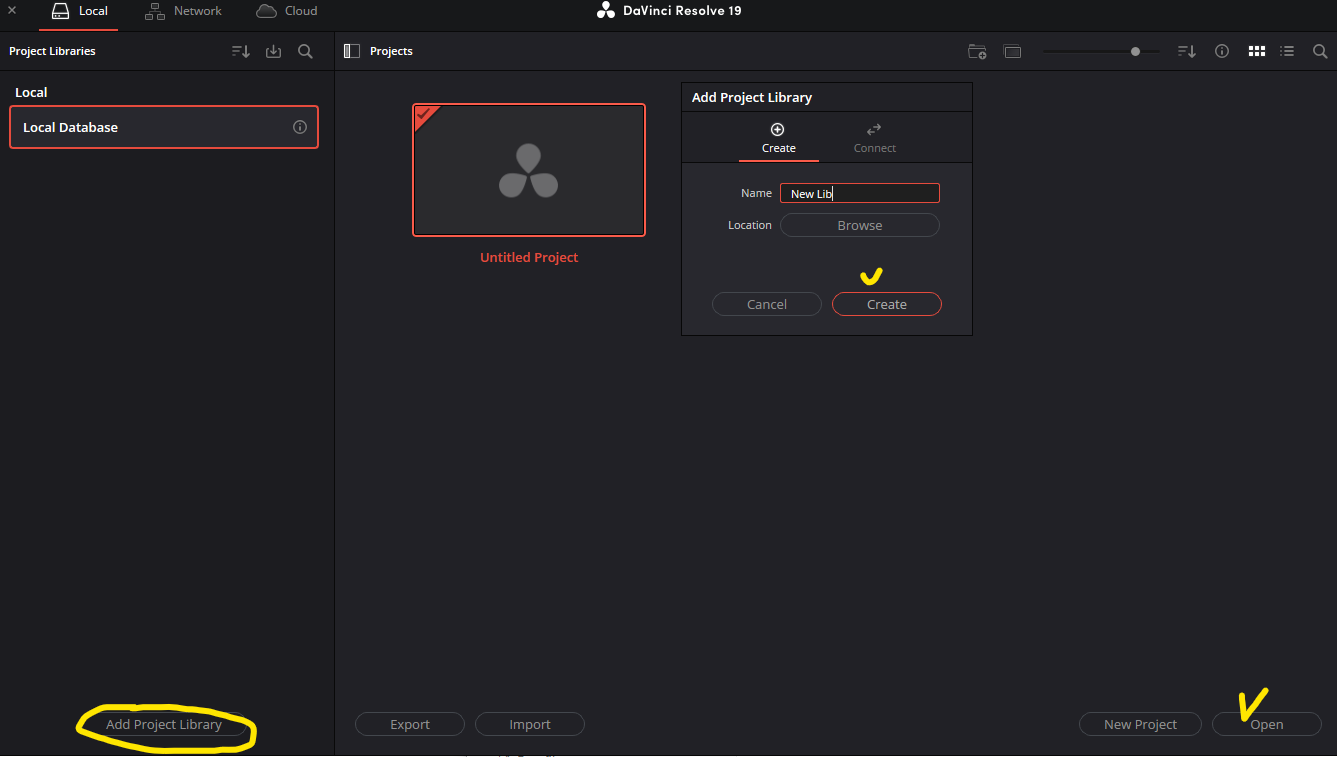The width and height of the screenshot is (1337, 757).
Task: Click the thumbnail preview icon in the Projects toolbar
Action: click(x=1013, y=51)
